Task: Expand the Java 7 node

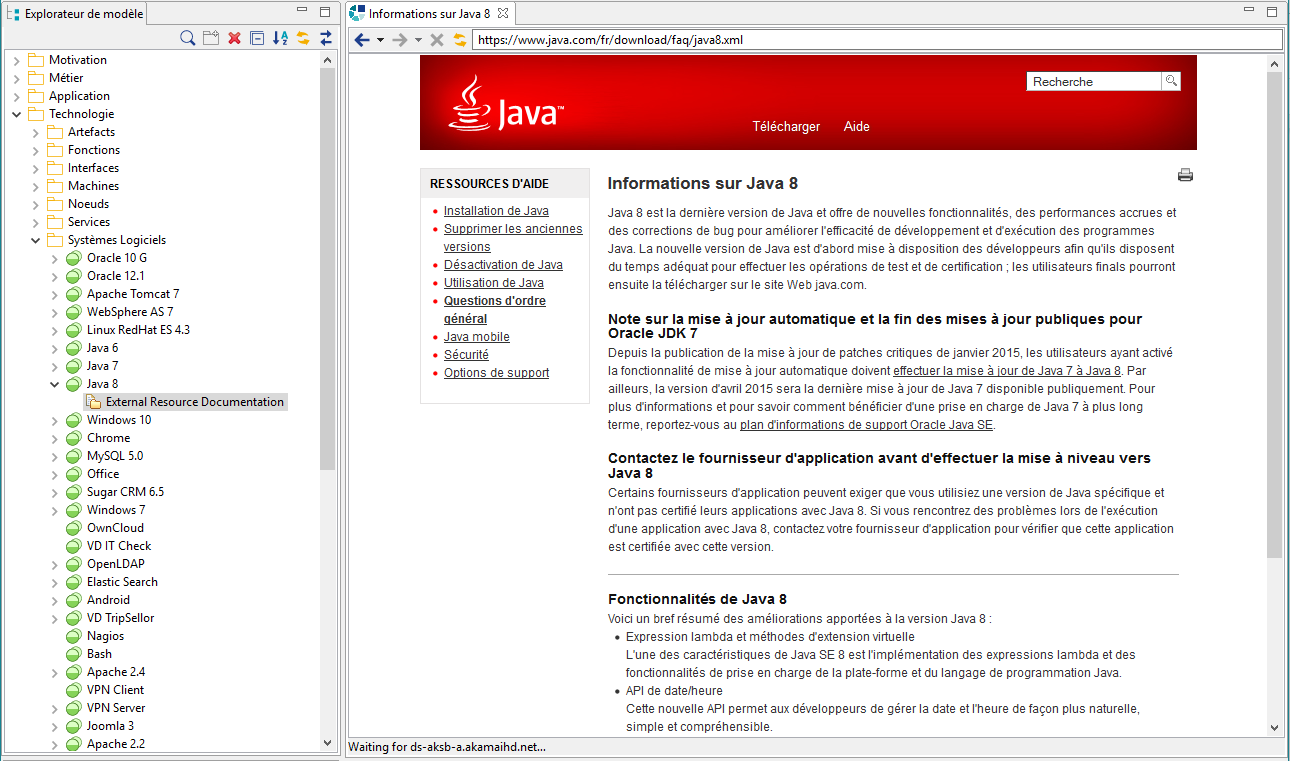Action: pyautogui.click(x=54, y=366)
